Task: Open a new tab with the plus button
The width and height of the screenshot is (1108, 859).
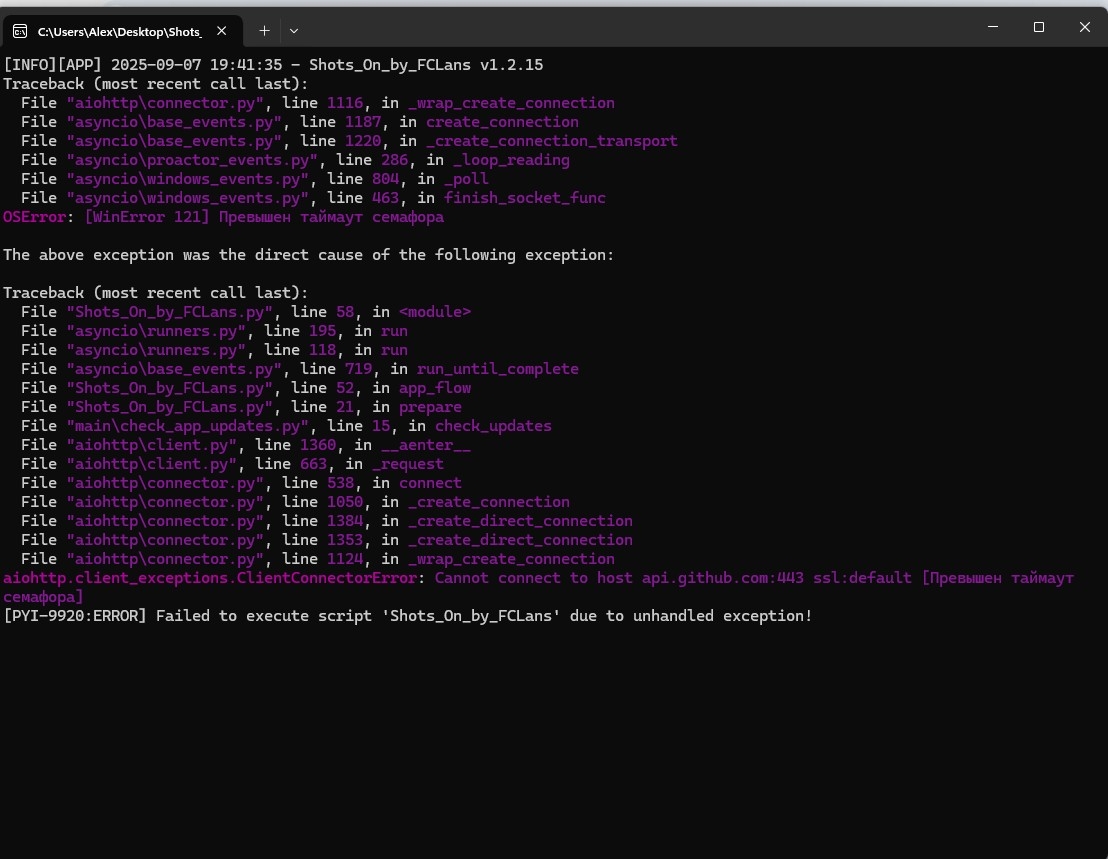Action: 264,31
